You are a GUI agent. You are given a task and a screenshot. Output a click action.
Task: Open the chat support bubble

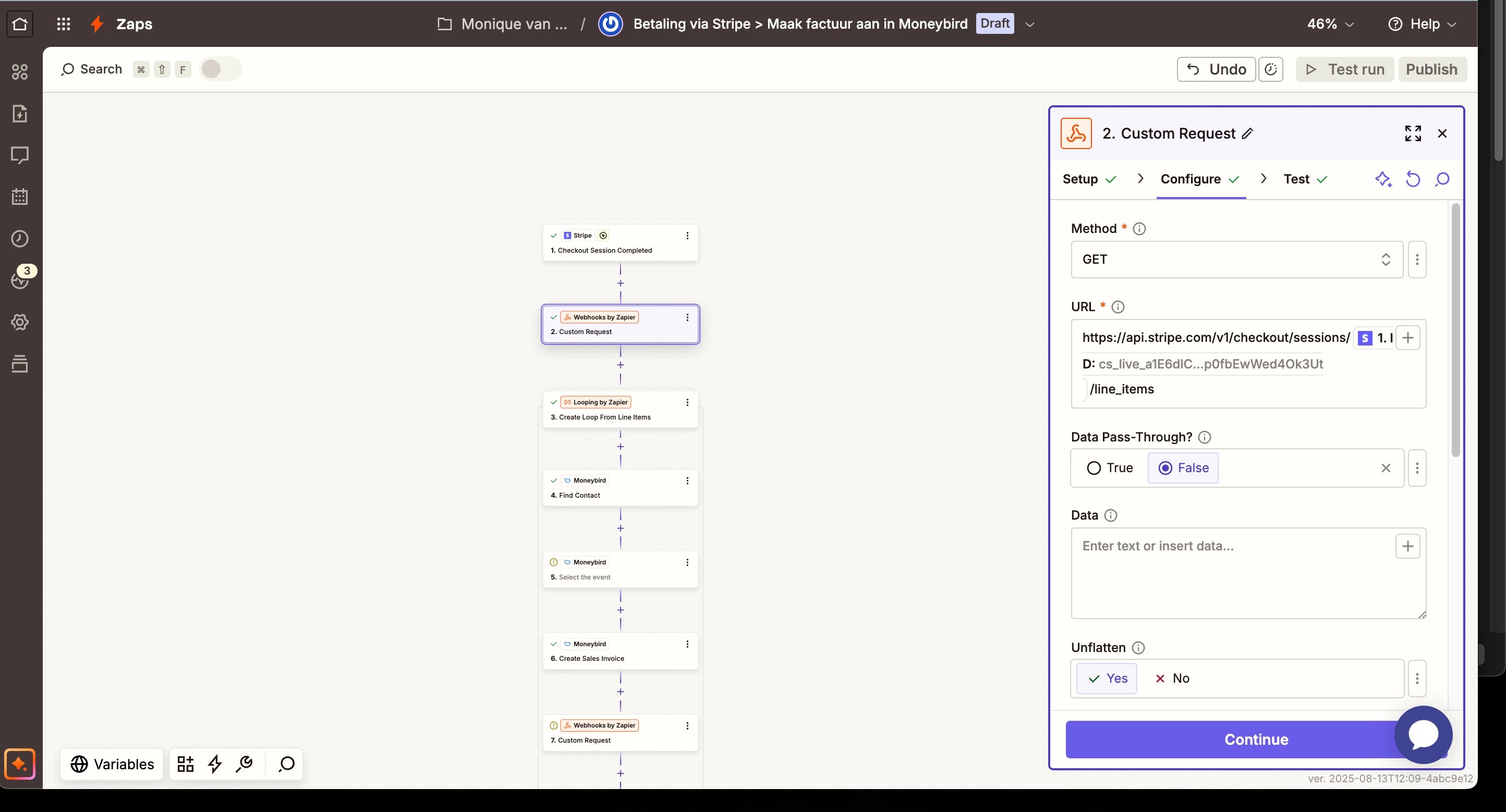coord(1424,734)
